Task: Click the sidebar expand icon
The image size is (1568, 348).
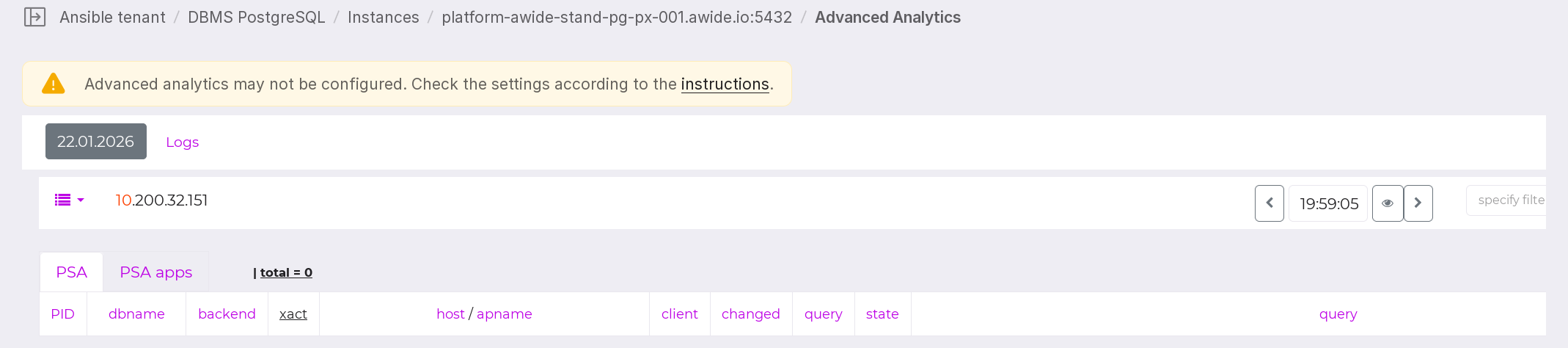Action: coord(34,17)
